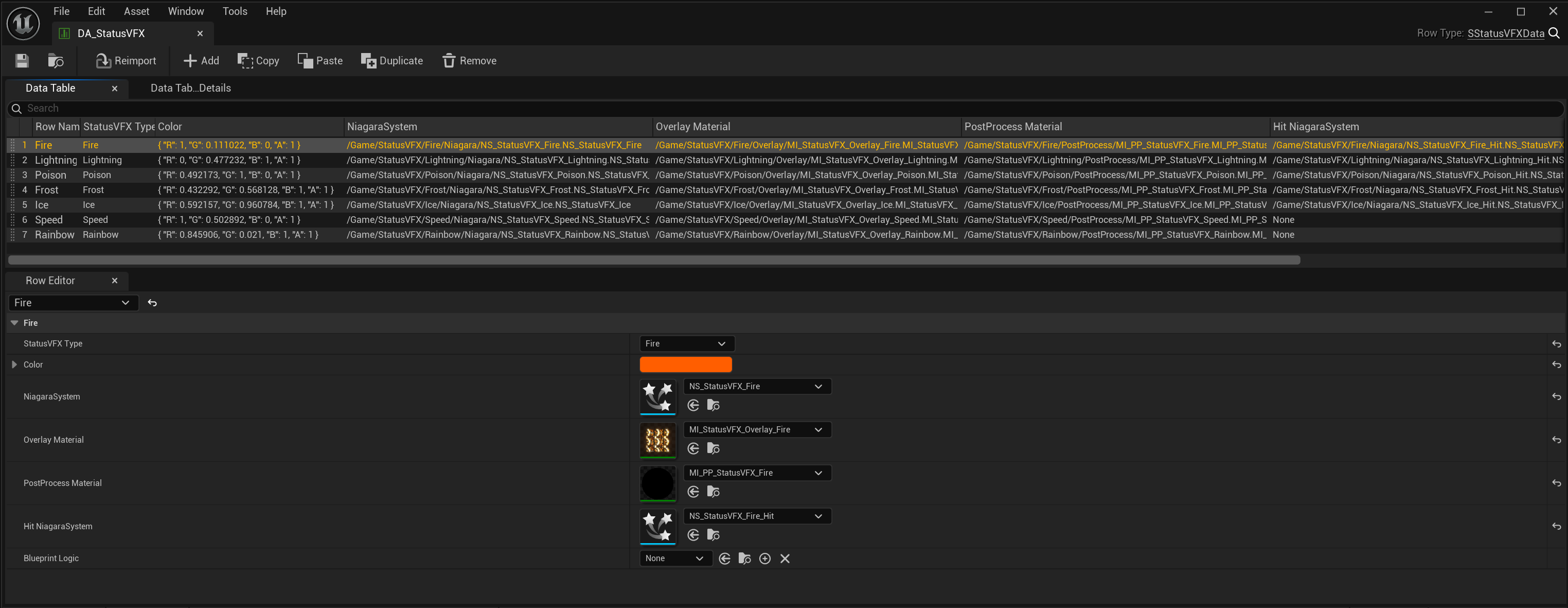1568x608 pixels.
Task: Clear the Blueprint Logic value with X
Action: (x=785, y=558)
